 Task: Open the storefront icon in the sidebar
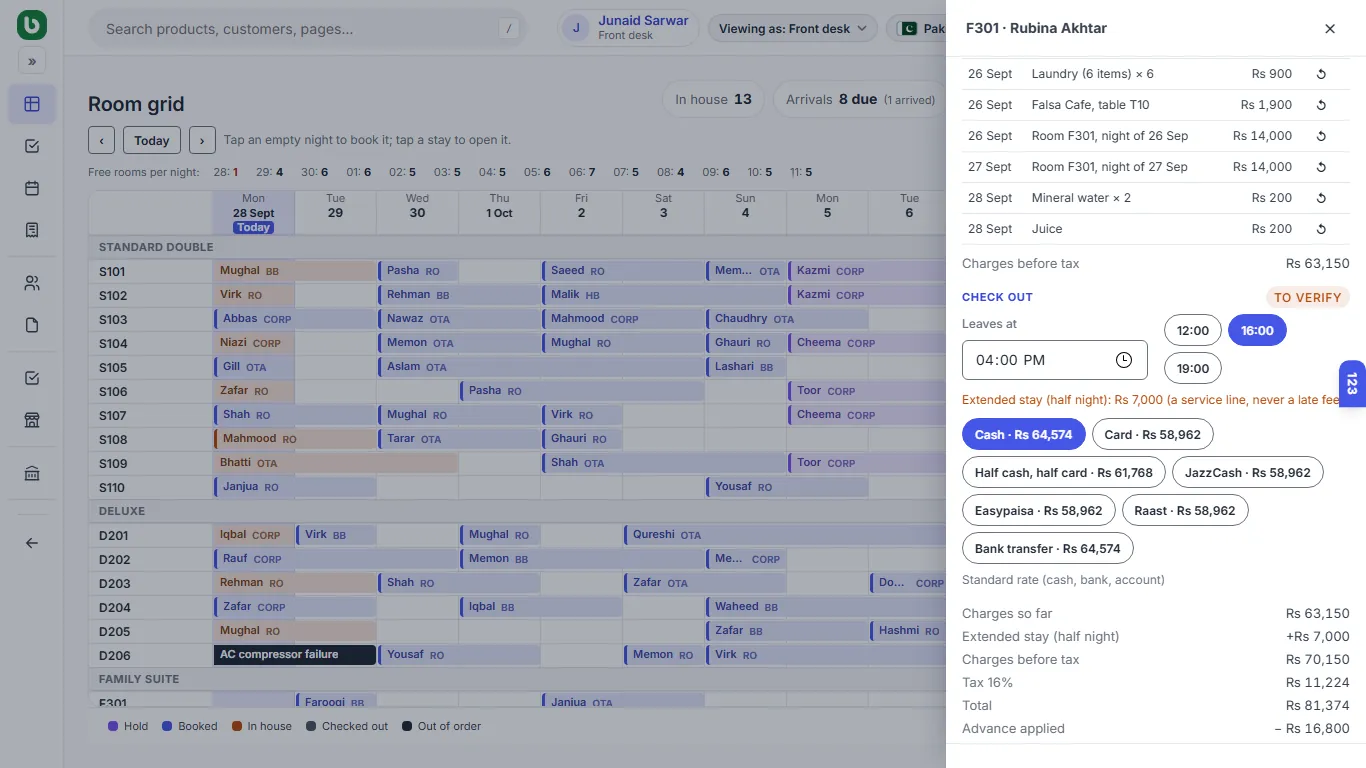click(x=32, y=420)
